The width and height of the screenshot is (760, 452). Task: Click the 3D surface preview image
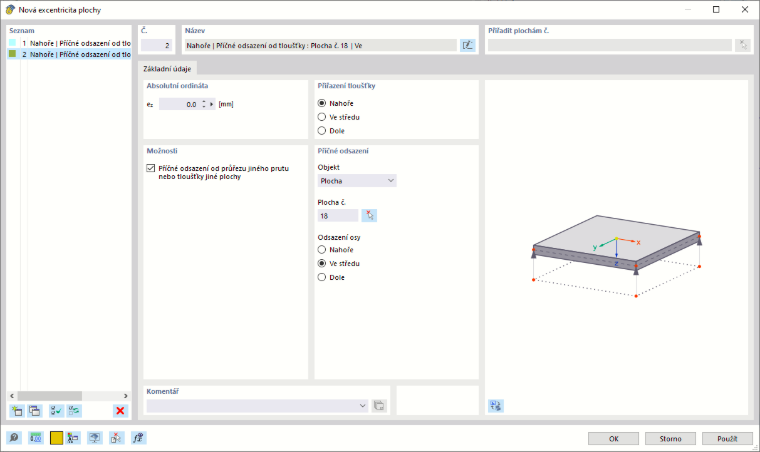(617, 255)
